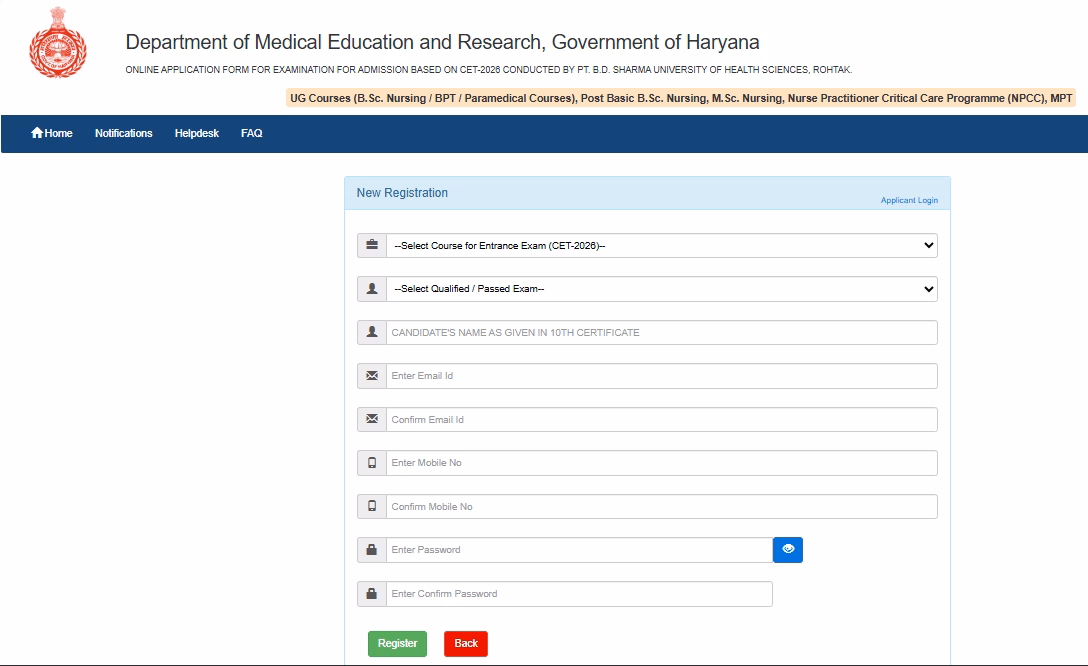The height and width of the screenshot is (666, 1088).
Task: Click the Haryana government emblem logo
Action: 58,43
